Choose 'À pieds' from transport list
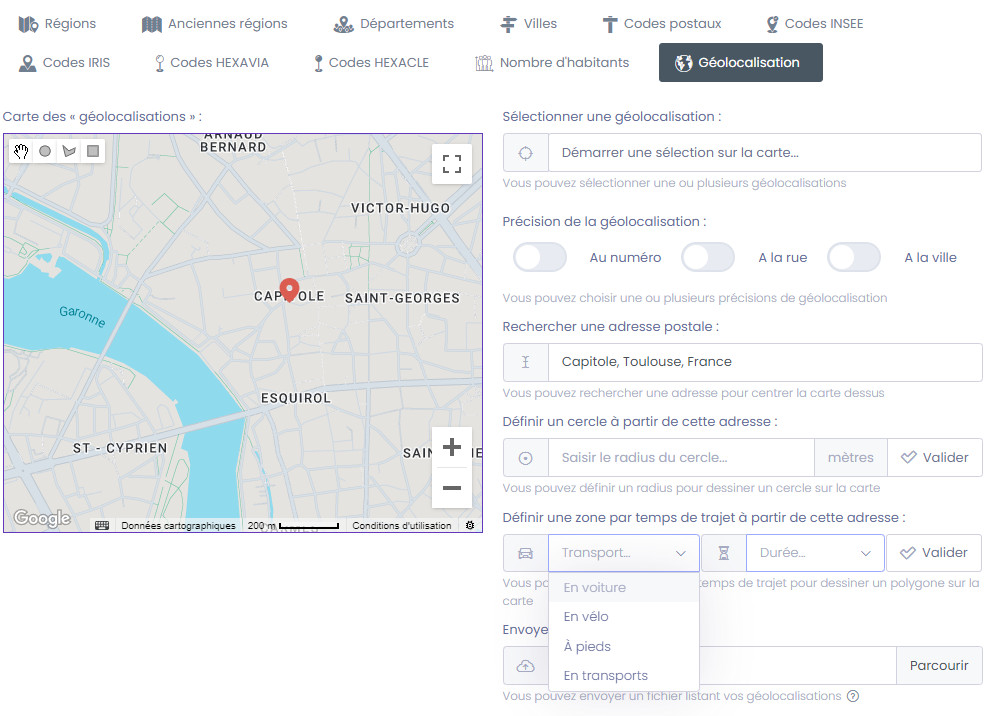Viewport: 1003px width, 716px height. tap(587, 646)
